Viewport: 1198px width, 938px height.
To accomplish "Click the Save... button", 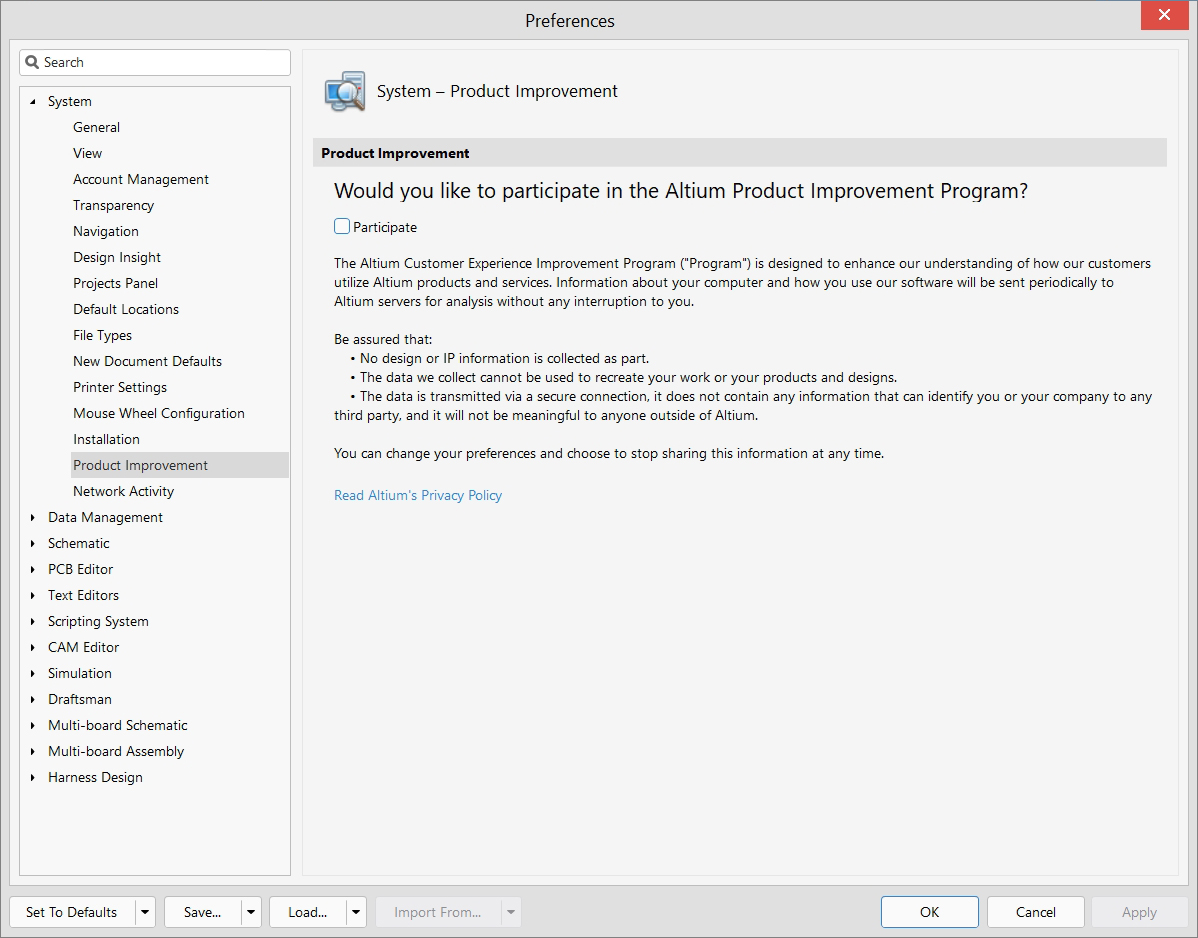I will click(202, 912).
